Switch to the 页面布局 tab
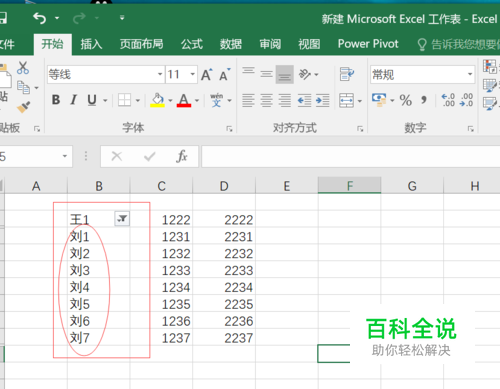The width and height of the screenshot is (500, 389). click(142, 44)
